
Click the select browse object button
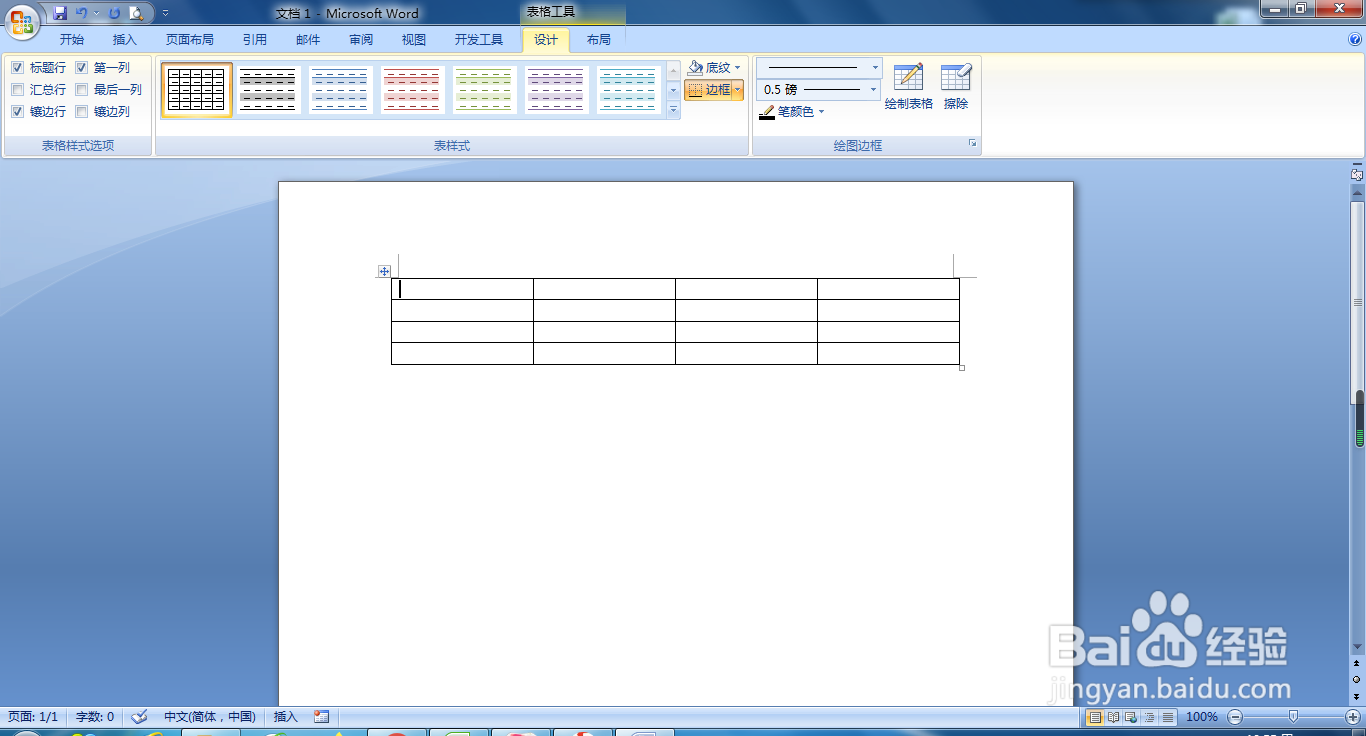(x=1357, y=679)
